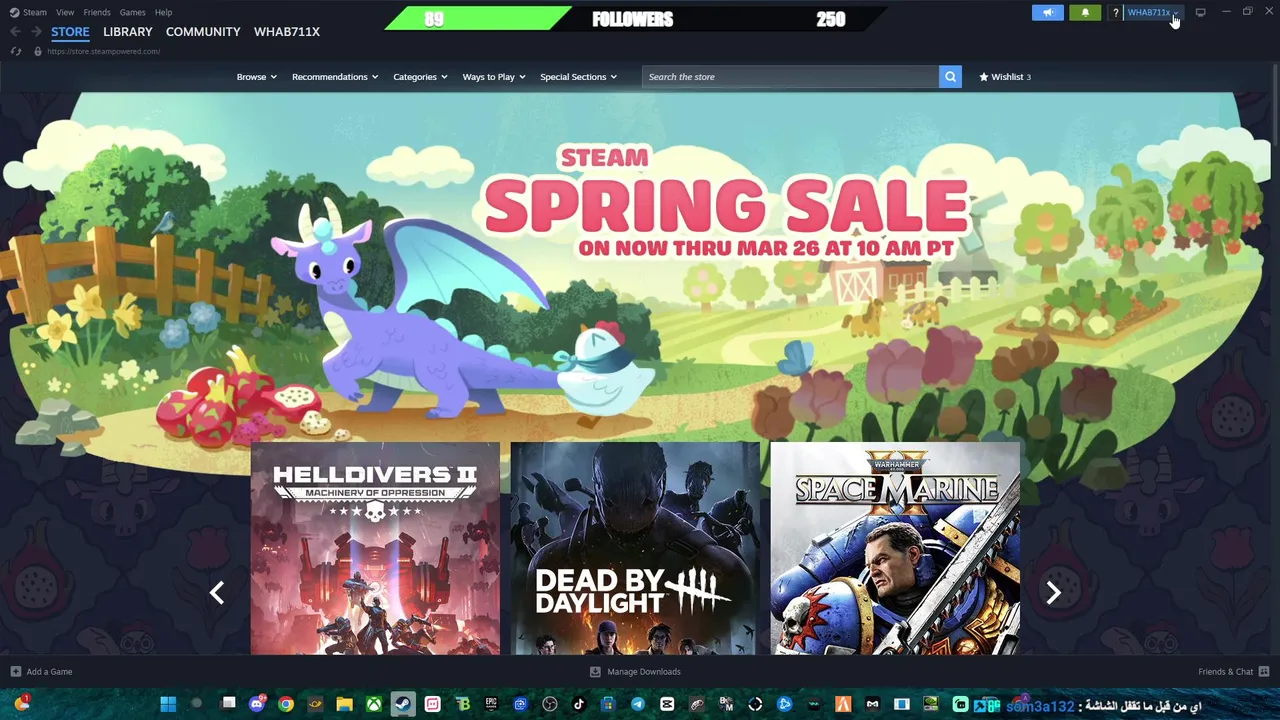This screenshot has height=720, width=1280.
Task: Open the WHAB711X profile tab
Action: pos(287,31)
